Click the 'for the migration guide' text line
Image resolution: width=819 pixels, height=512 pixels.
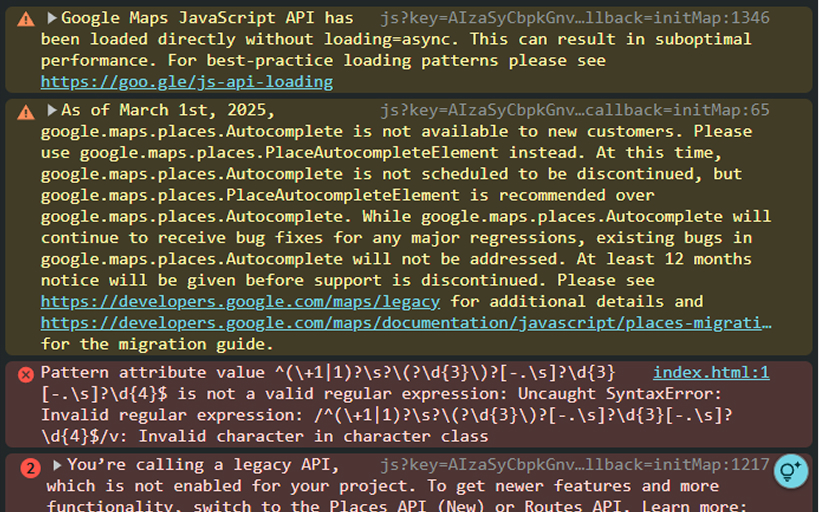pos(157,343)
